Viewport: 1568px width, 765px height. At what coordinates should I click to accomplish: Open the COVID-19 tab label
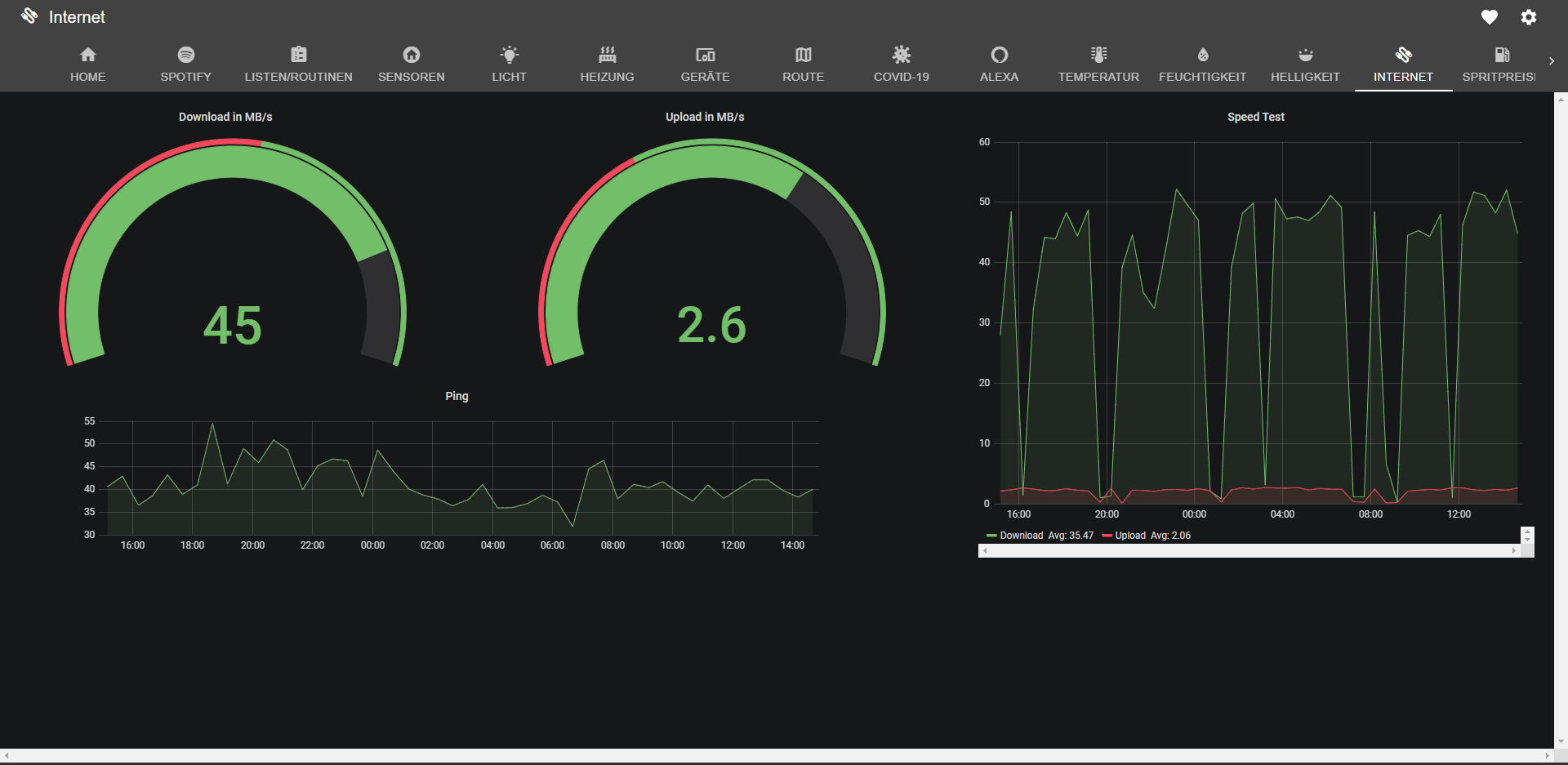(902, 77)
